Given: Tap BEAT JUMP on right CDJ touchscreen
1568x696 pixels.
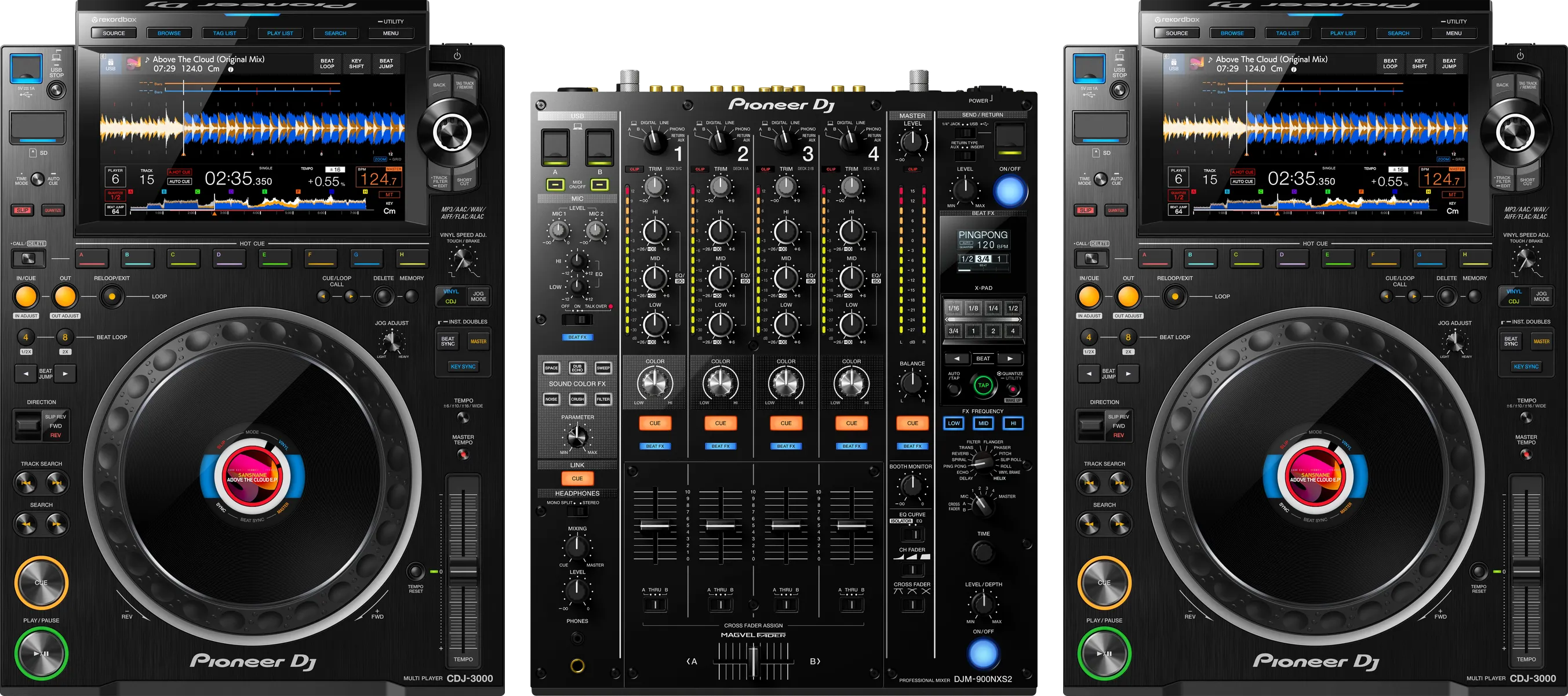Looking at the screenshot, I should [1449, 63].
